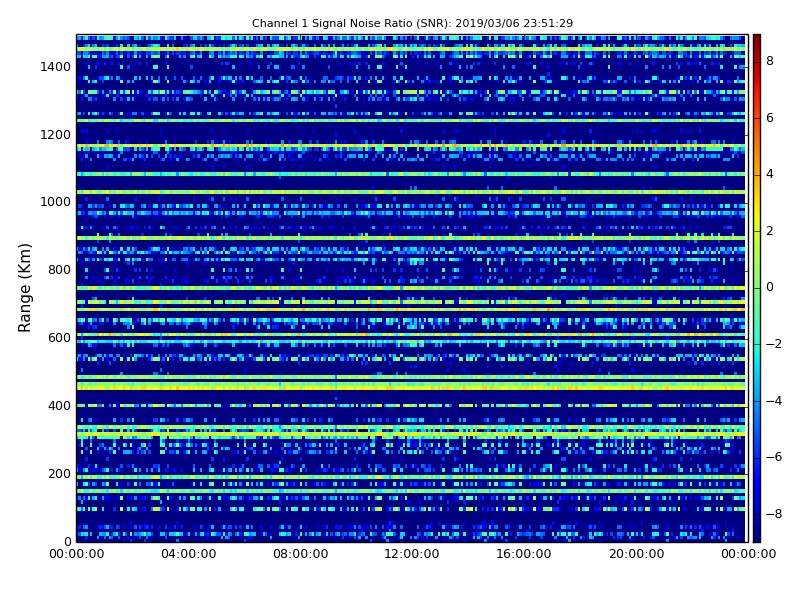Click the colorbar label 2
The height and width of the screenshot is (600, 800).
[770, 231]
